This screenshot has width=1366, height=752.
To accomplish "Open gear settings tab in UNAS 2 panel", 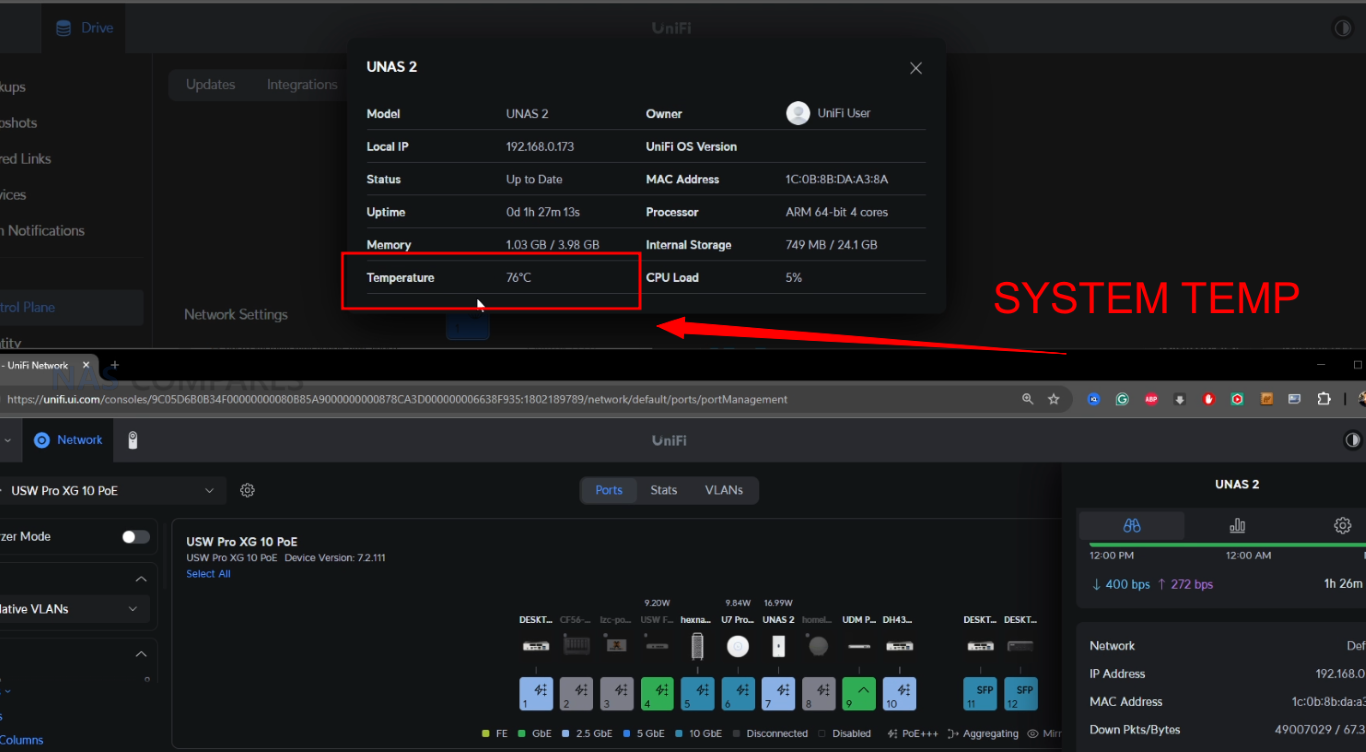I will click(1342, 525).
